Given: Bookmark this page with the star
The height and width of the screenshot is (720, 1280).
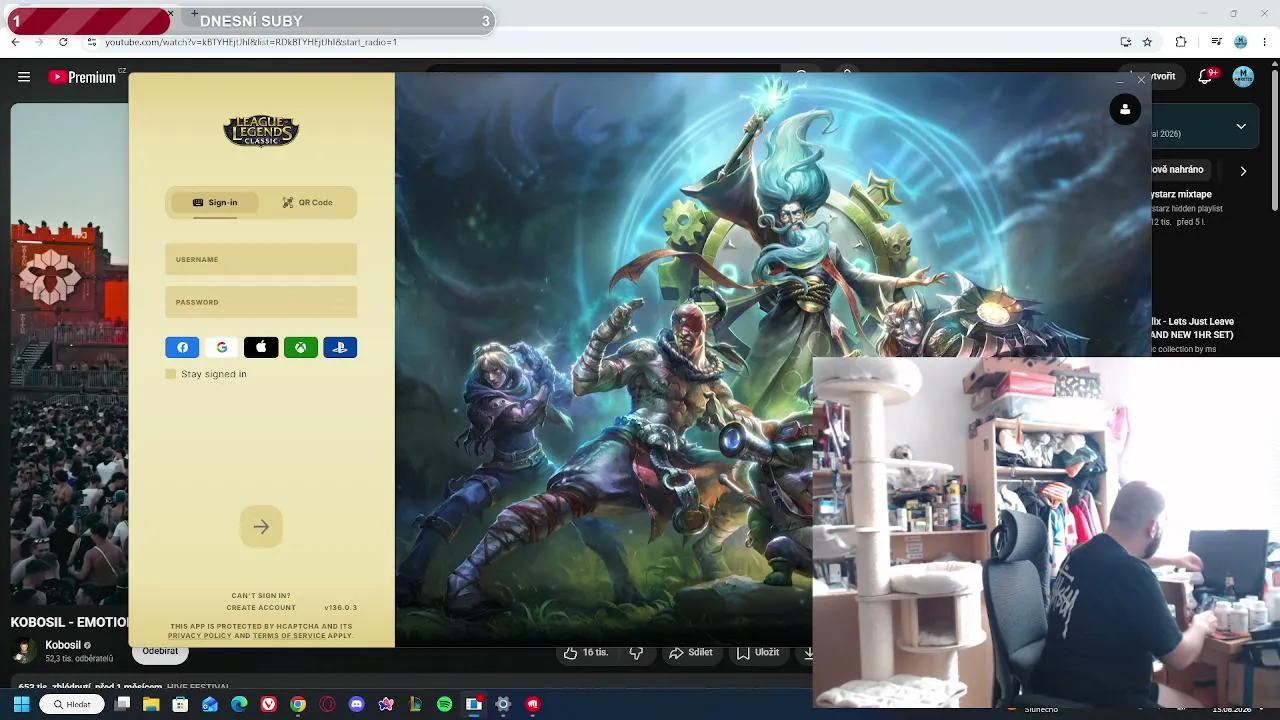Looking at the screenshot, I should point(1147,42).
